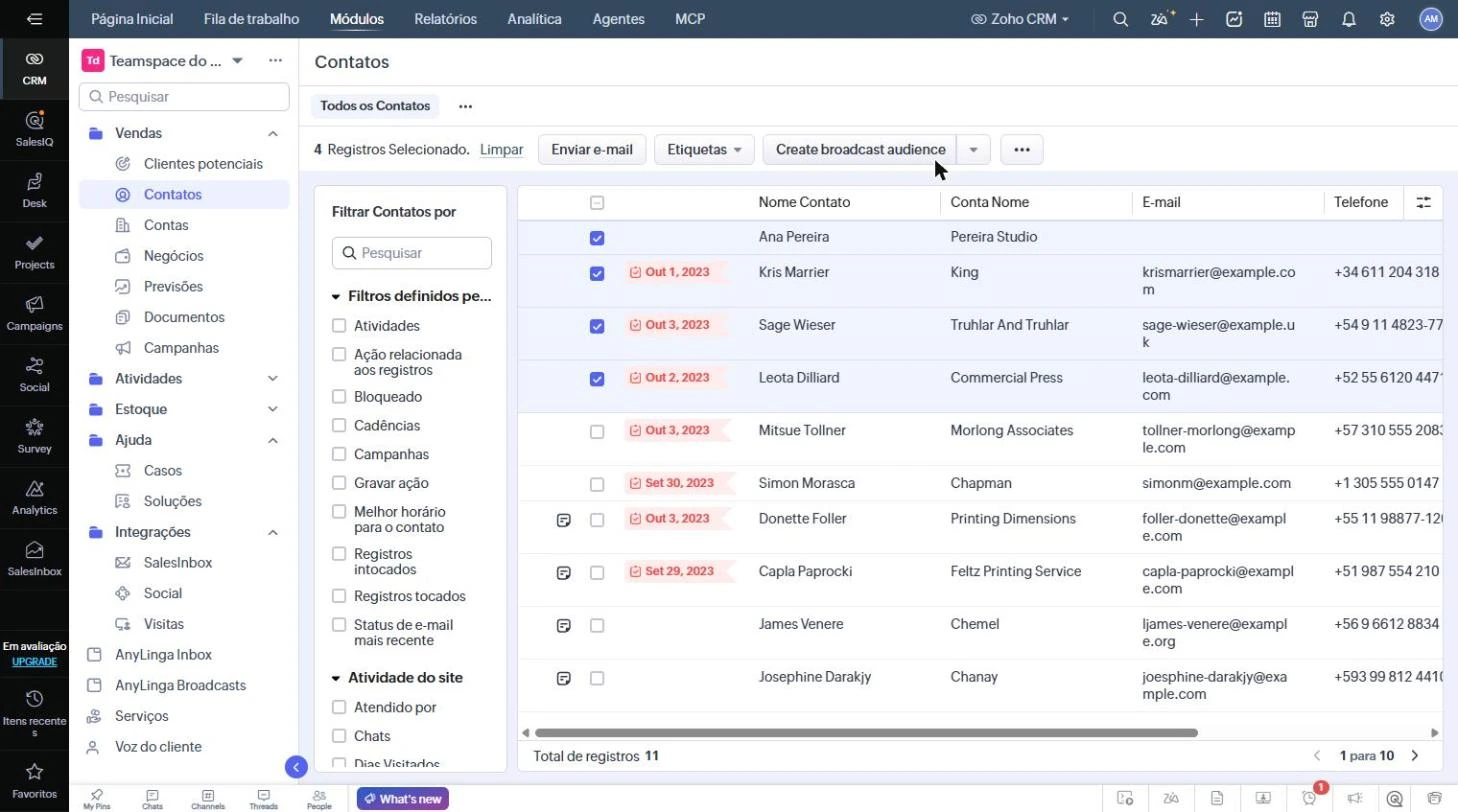Screen dimensions: 1458x812
Task: Open the Survey app icon
Action: [34, 435]
